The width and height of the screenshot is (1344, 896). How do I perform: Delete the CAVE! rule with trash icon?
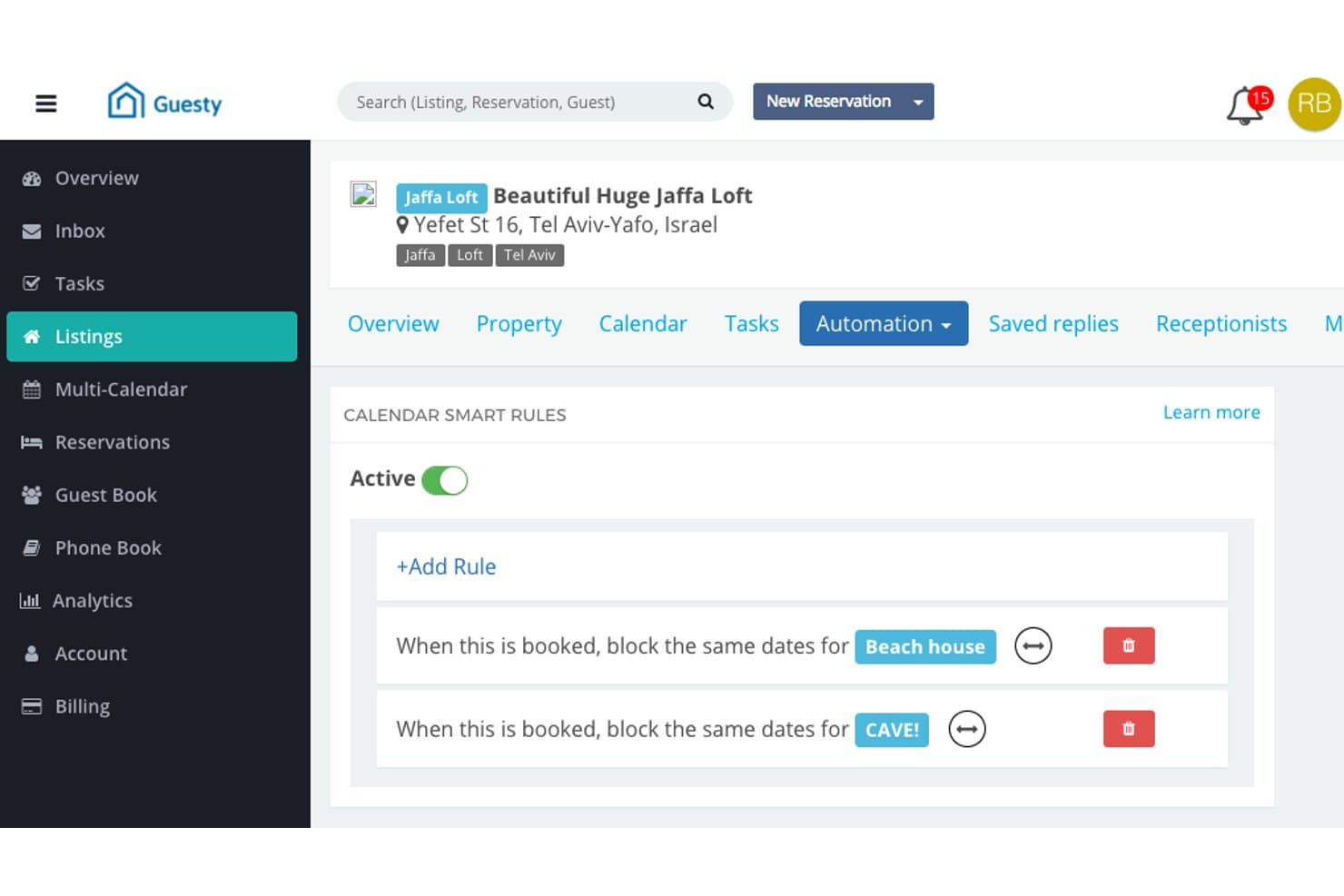[x=1129, y=729]
